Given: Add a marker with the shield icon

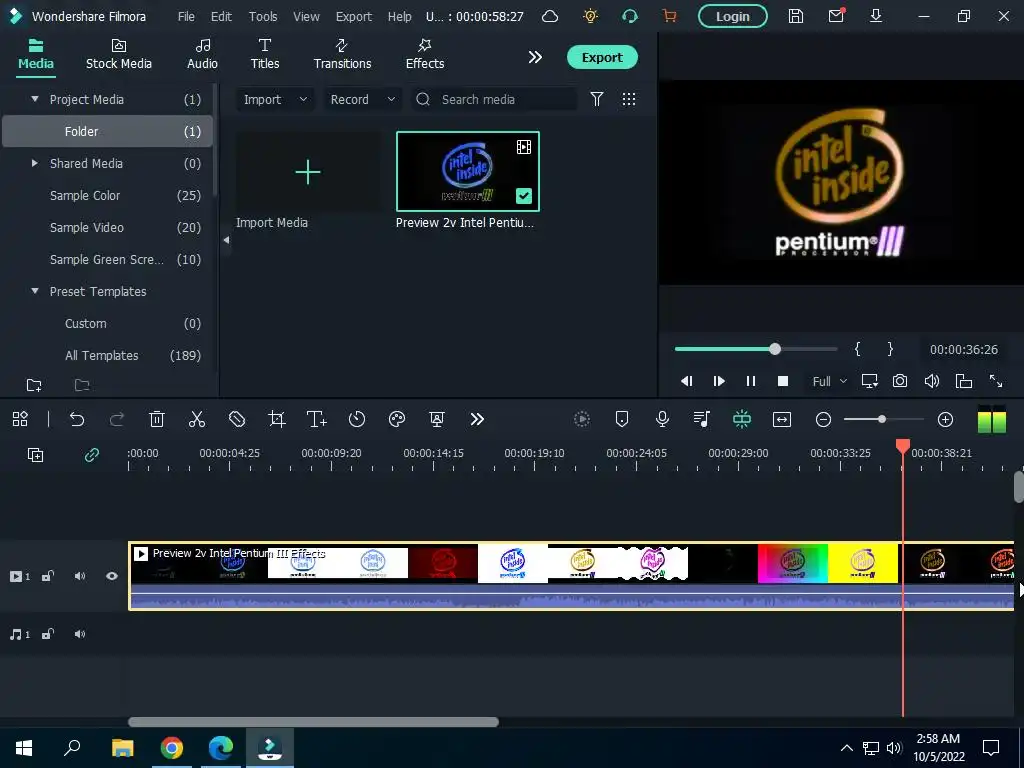Looking at the screenshot, I should coord(622,419).
